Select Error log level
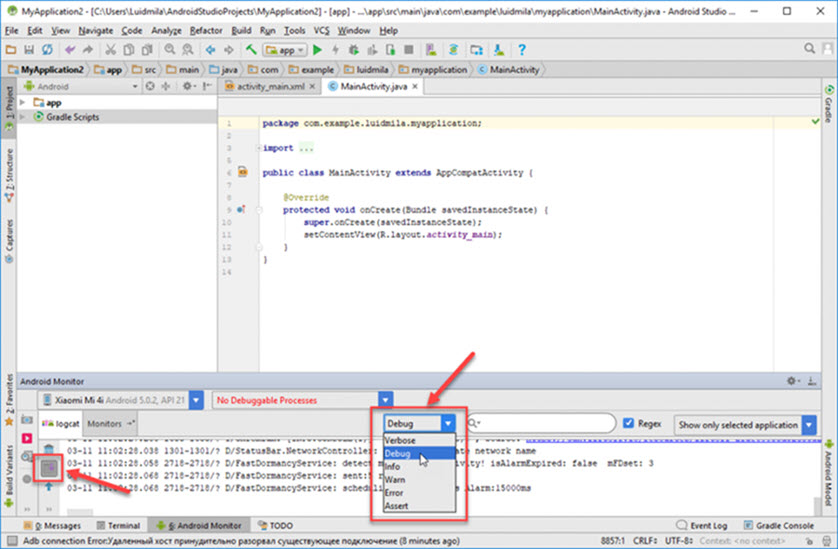This screenshot has width=838, height=549. point(419,493)
